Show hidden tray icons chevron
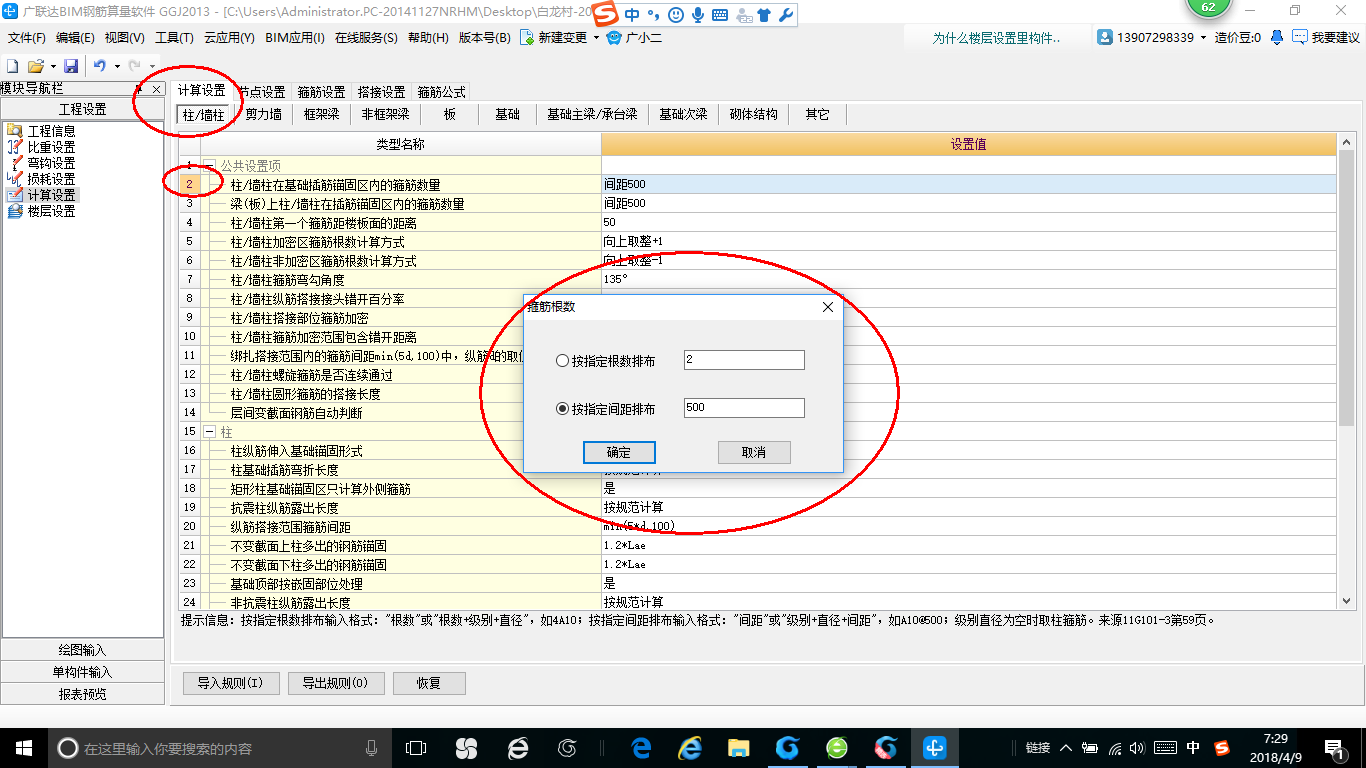1366x768 pixels. (x=1065, y=748)
